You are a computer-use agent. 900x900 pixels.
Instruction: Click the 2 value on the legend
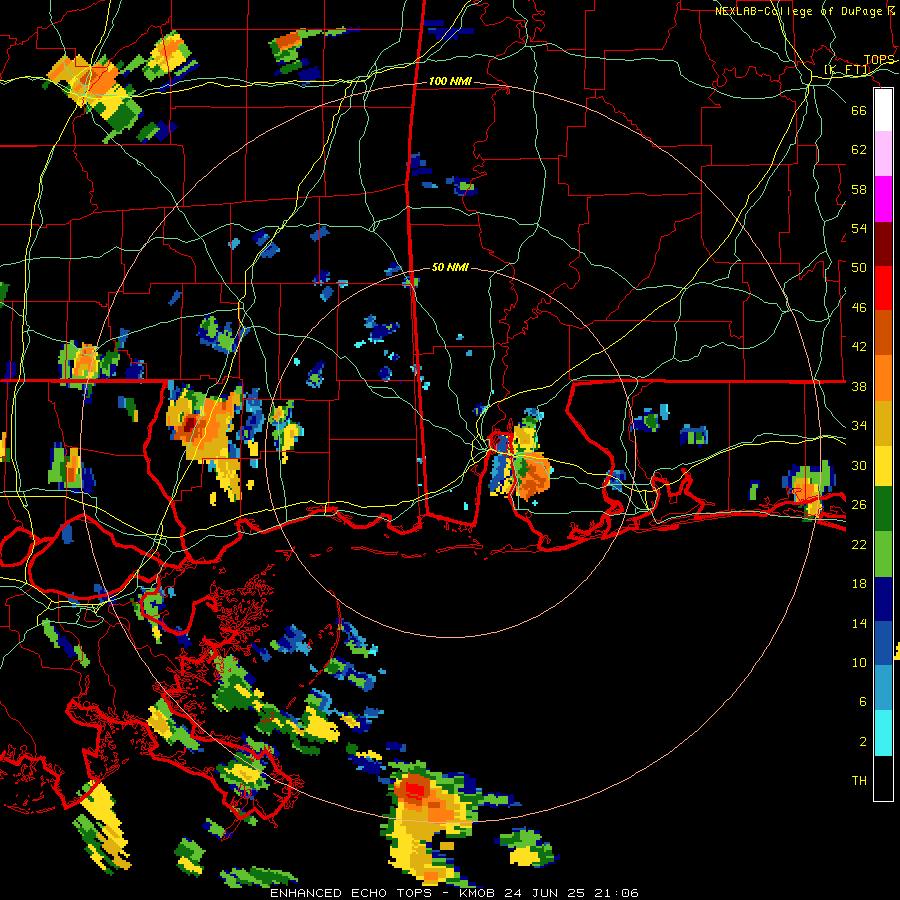tap(863, 742)
